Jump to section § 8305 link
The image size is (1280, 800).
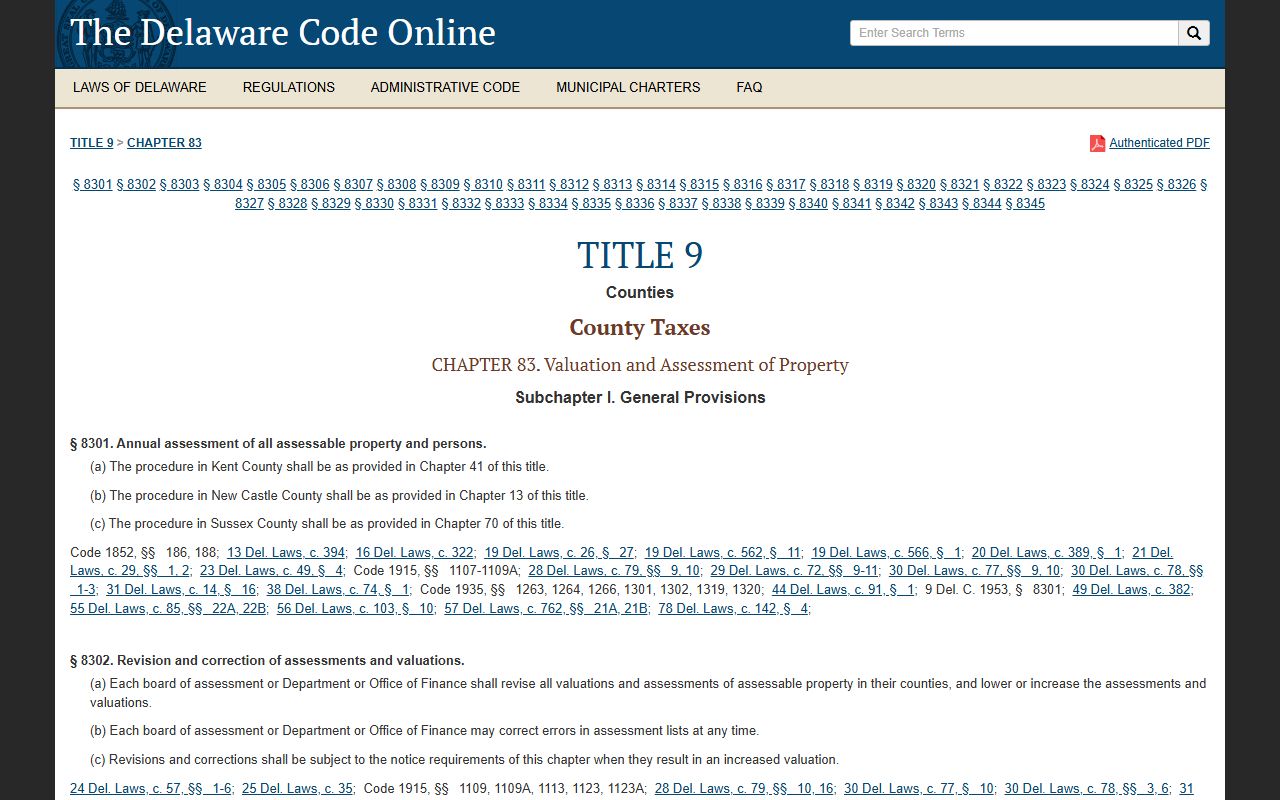[x=266, y=185]
